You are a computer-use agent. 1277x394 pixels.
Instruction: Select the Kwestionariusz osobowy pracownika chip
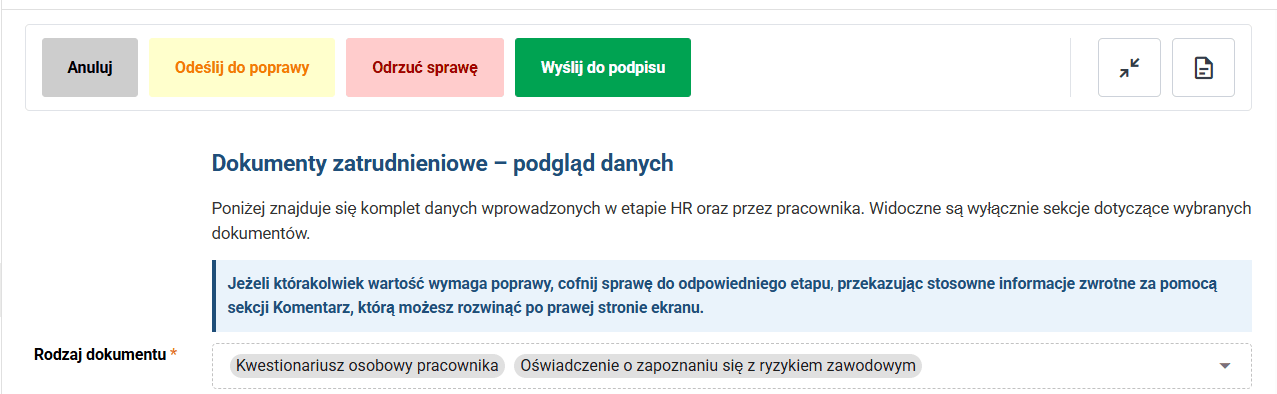367,366
